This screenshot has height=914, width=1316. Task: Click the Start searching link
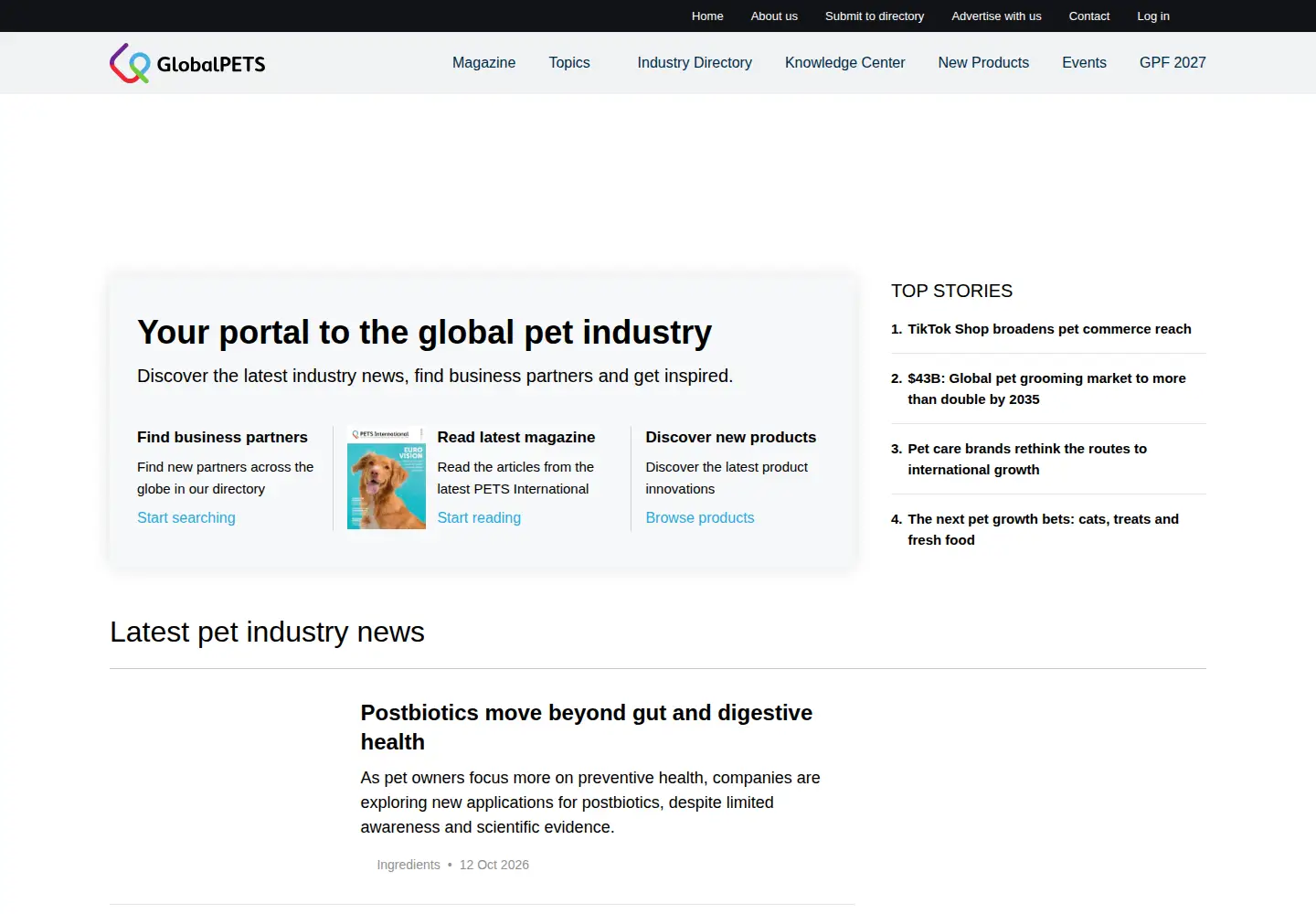coord(186,518)
